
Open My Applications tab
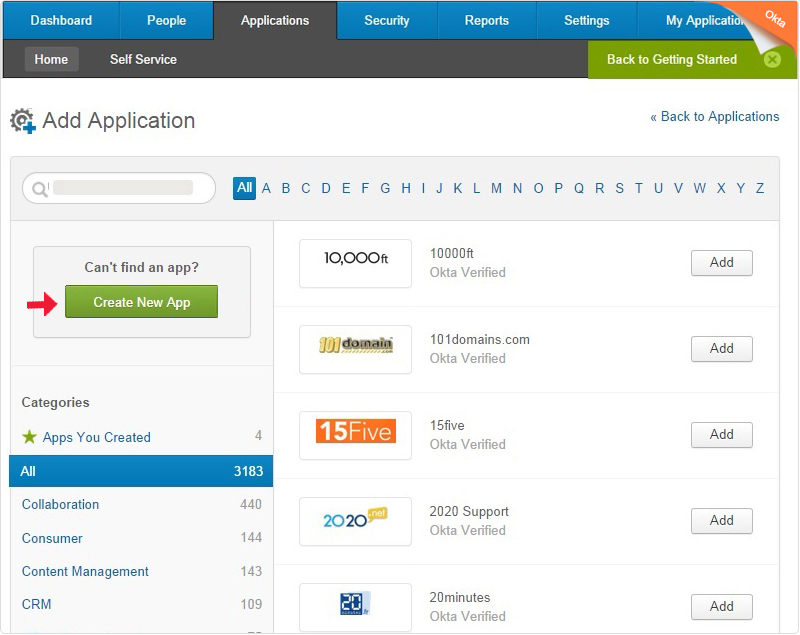pyautogui.click(x=704, y=20)
